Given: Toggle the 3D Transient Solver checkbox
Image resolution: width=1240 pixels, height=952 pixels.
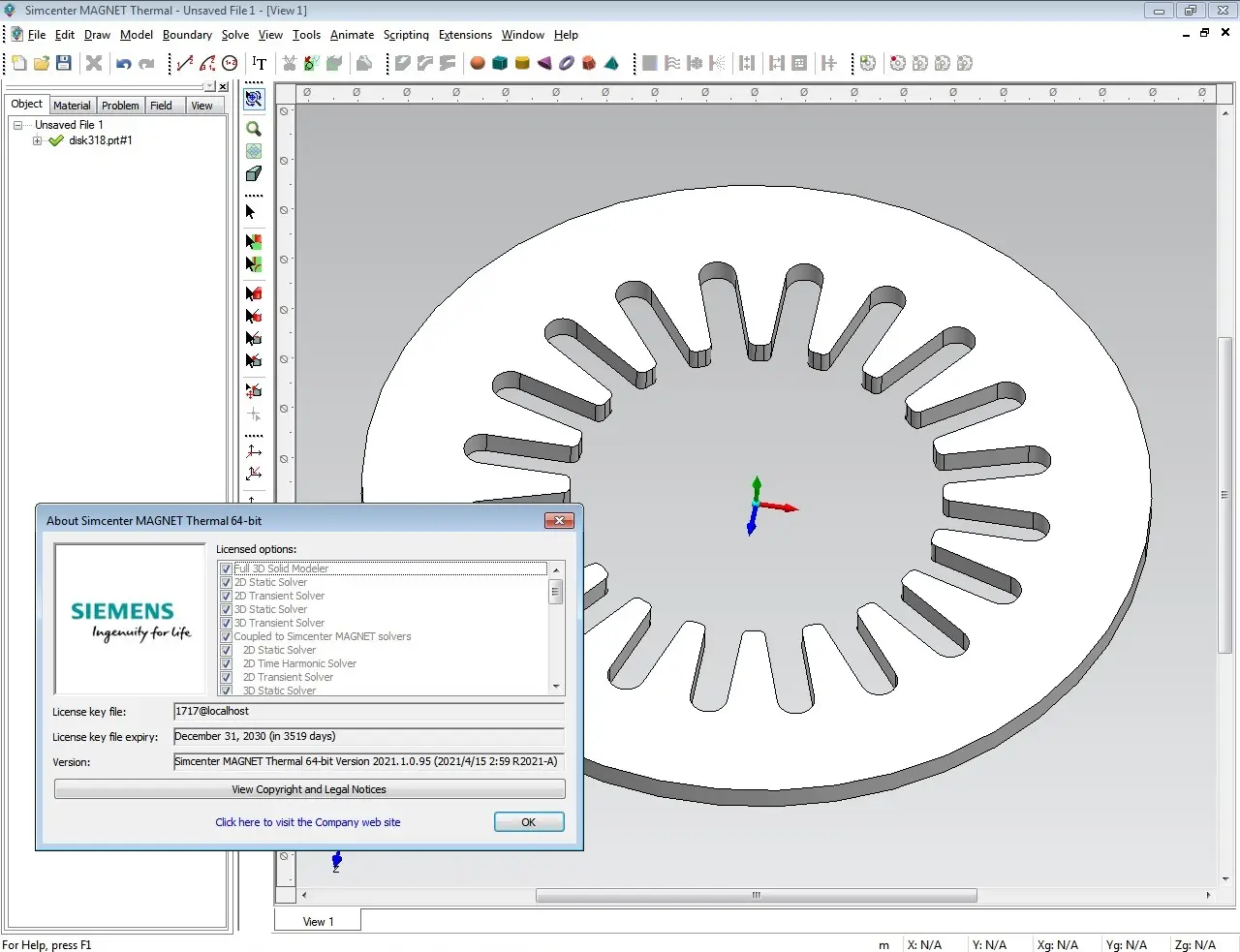Looking at the screenshot, I should click(x=226, y=623).
